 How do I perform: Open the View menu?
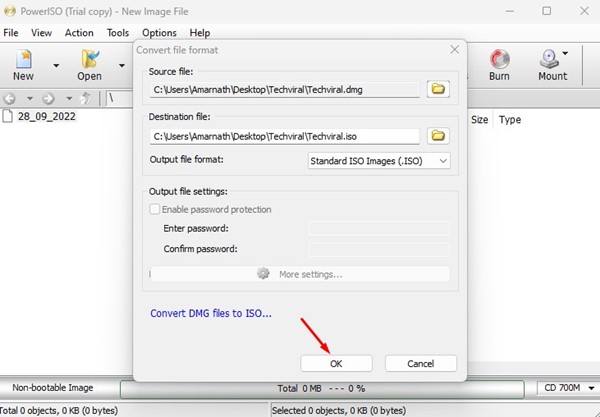tap(41, 33)
